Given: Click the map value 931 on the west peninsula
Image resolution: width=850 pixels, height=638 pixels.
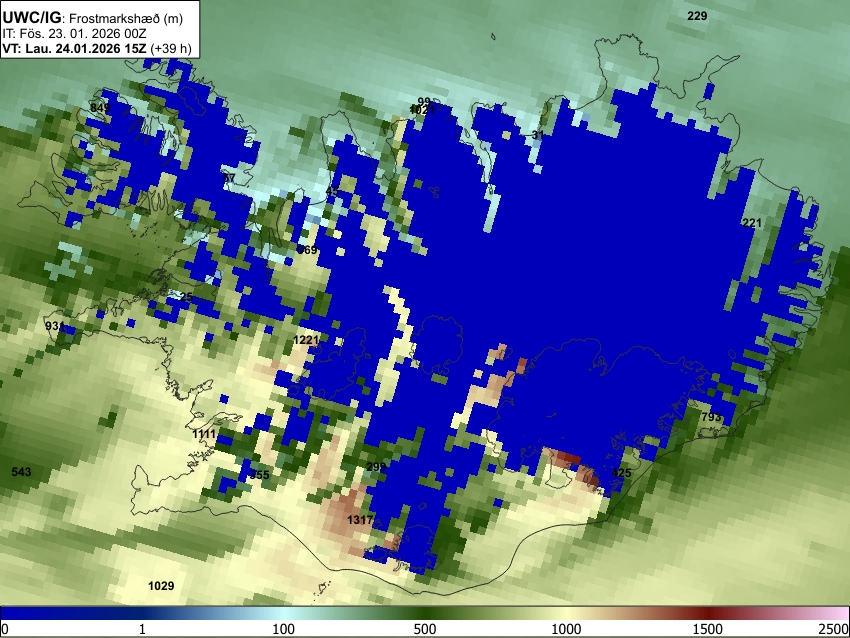Looking at the screenshot, I should coord(55,326).
